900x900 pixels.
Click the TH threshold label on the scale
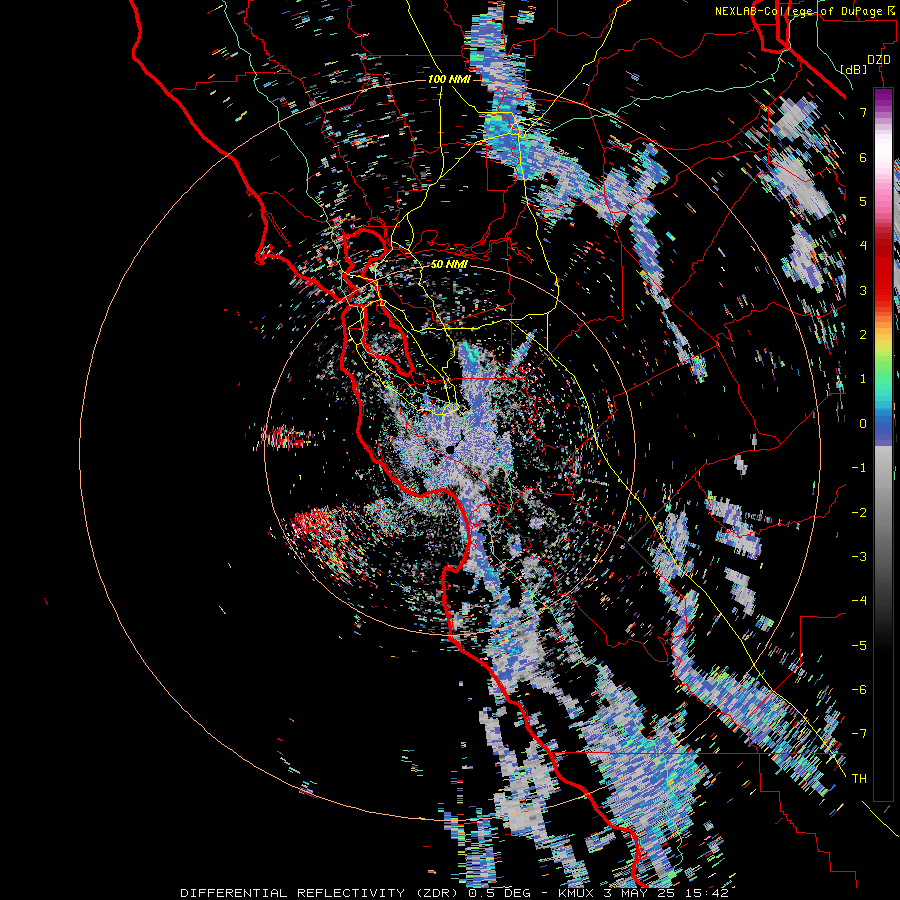tap(859, 779)
